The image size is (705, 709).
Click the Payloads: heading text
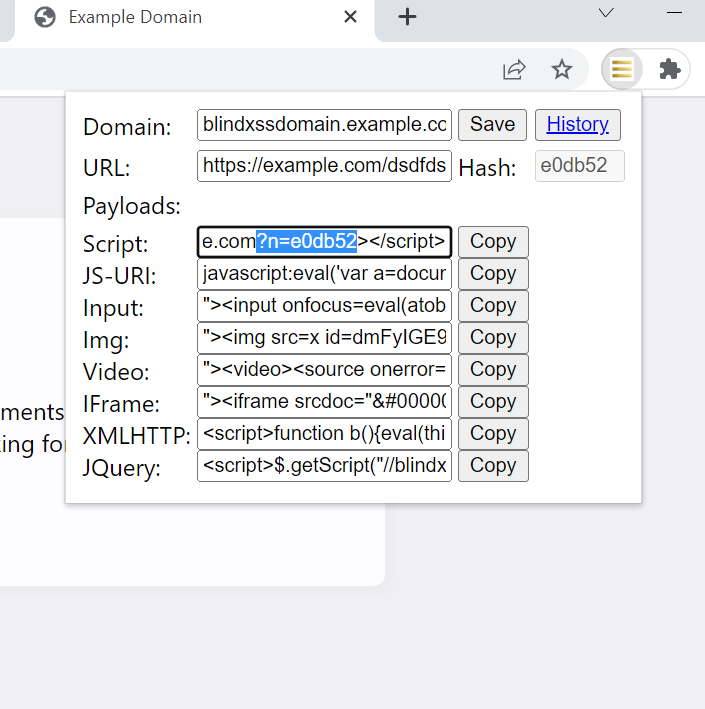tap(132, 207)
